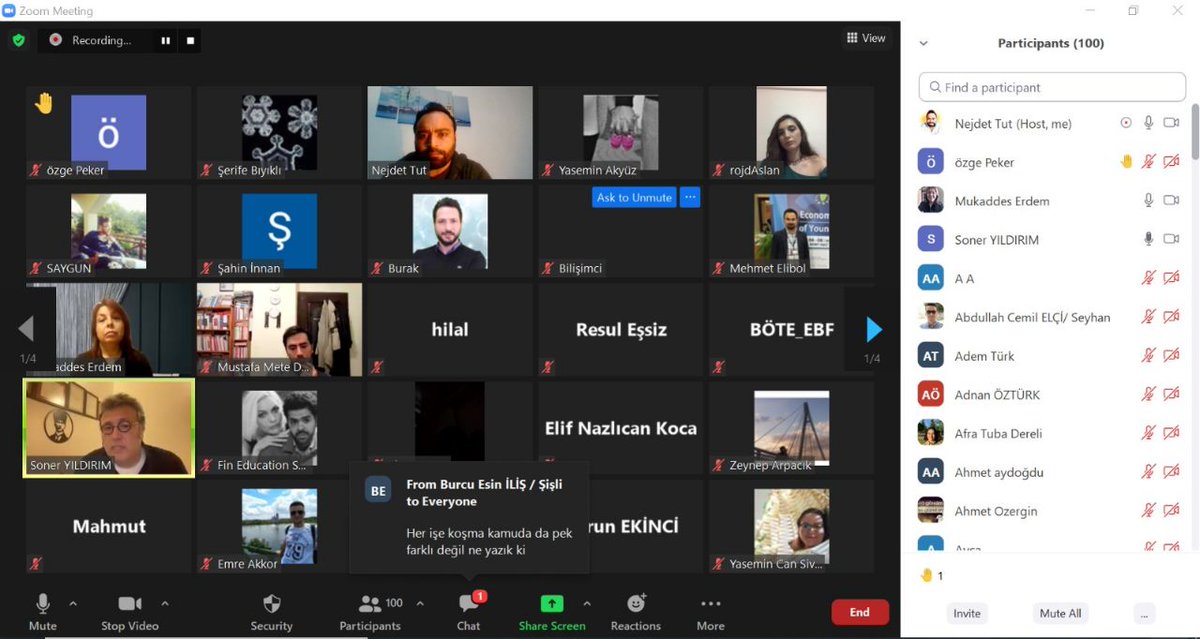1200x639 pixels.
Task: Select Soner YILDIRIM active speaker video tile
Action: pos(109,427)
